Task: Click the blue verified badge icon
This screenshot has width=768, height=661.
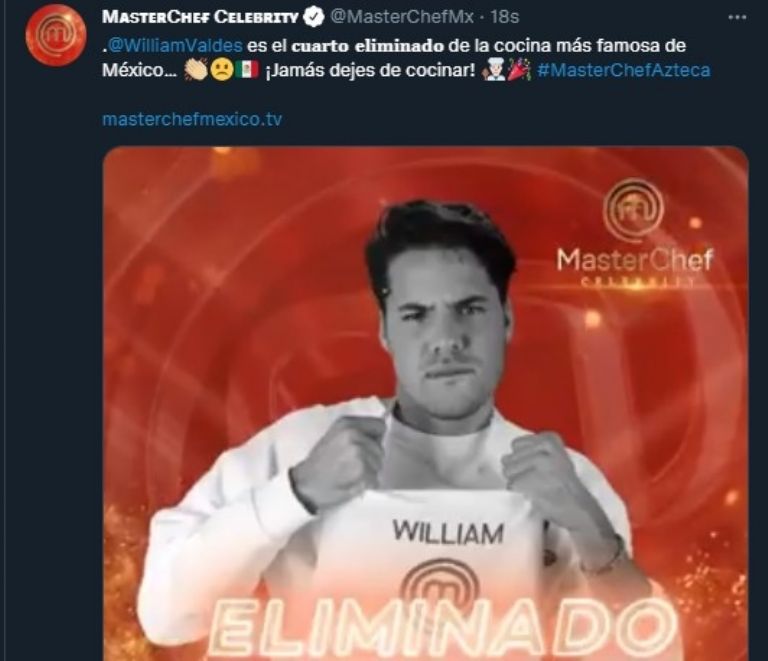Action: (x=313, y=17)
